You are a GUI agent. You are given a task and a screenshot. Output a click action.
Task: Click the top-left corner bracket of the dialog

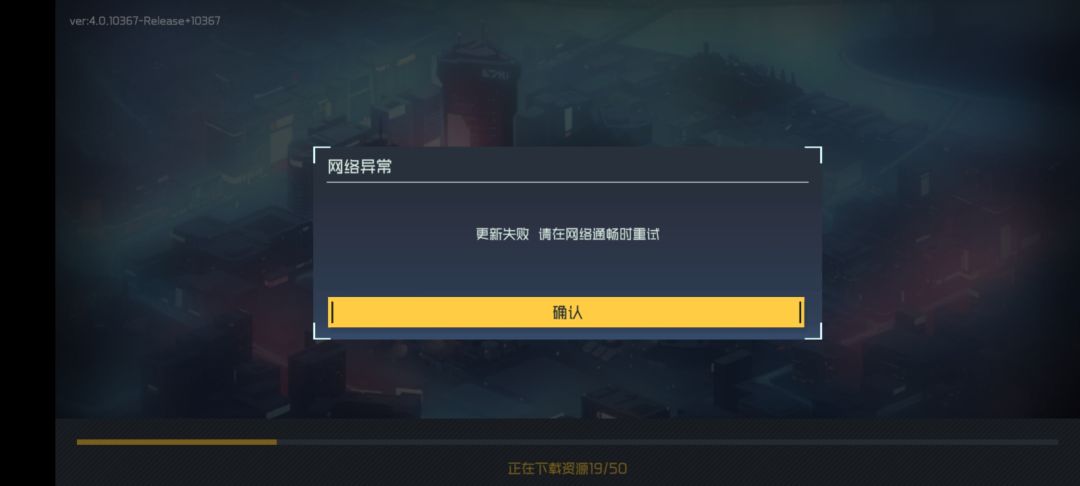click(x=321, y=154)
